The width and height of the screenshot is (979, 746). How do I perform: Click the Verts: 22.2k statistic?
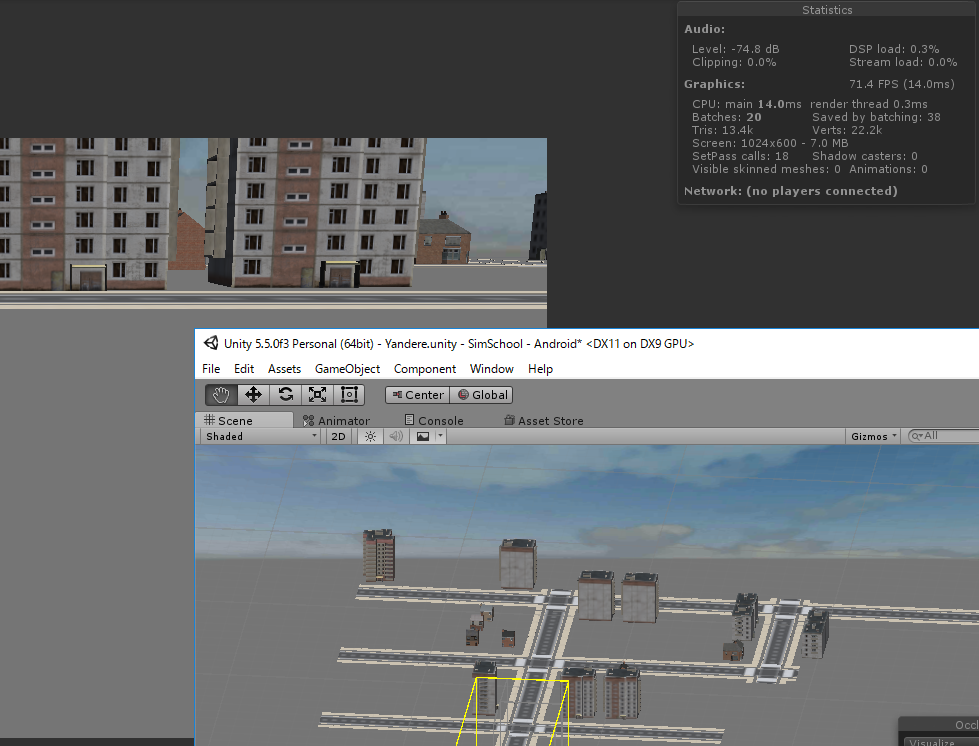pyautogui.click(x=847, y=130)
